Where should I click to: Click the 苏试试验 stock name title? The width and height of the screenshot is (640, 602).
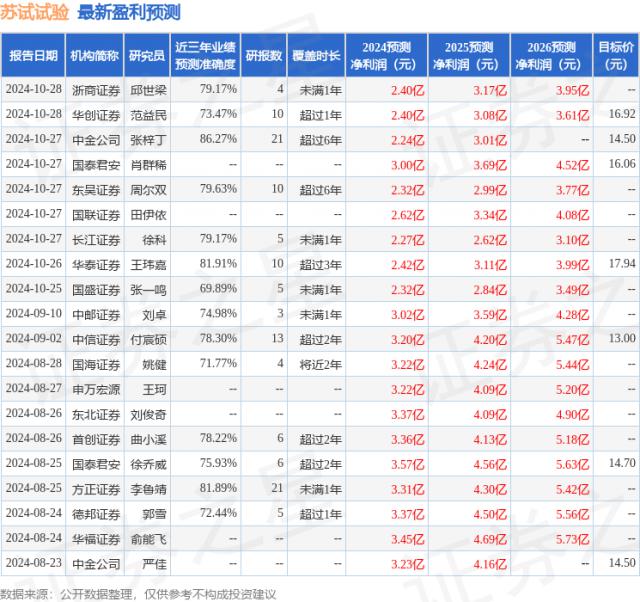coord(35,13)
